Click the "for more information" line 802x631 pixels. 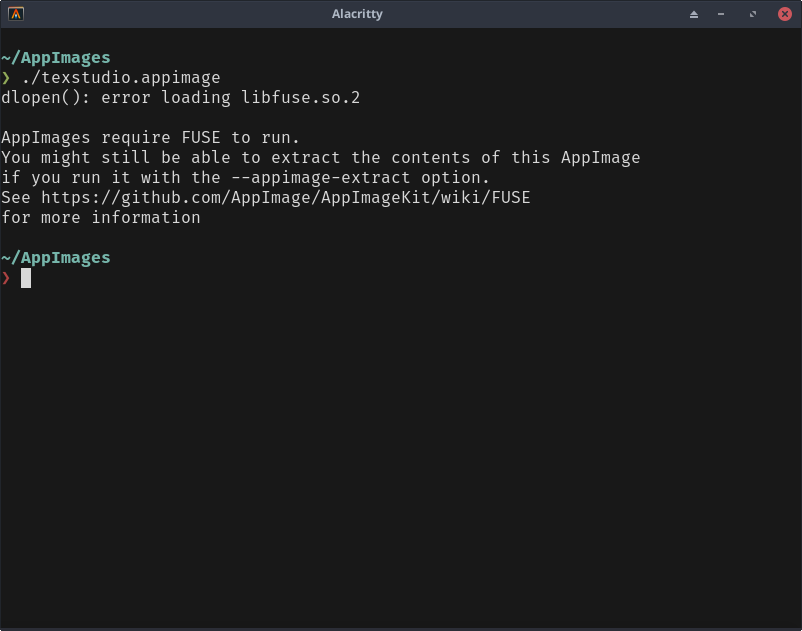101,217
